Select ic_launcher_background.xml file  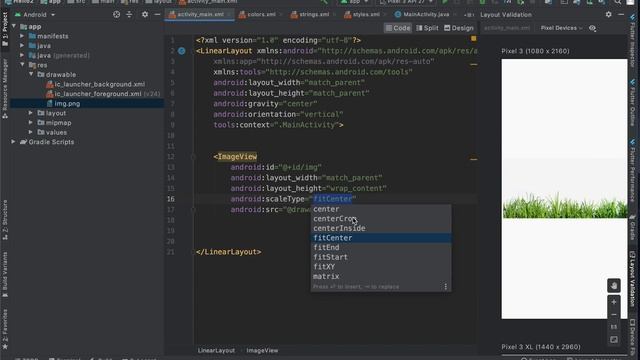pyautogui.click(x=99, y=84)
